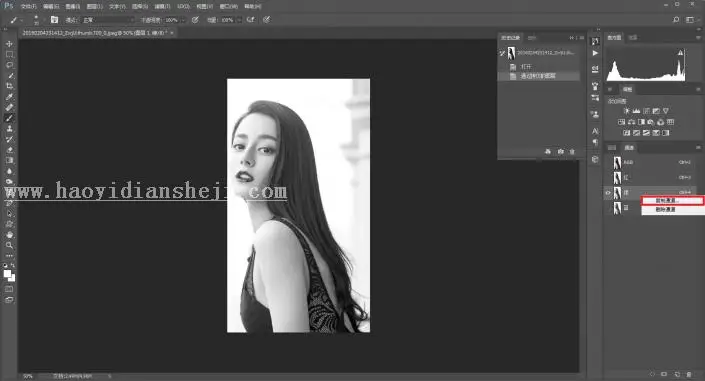The image size is (705, 381).
Task: Delete current state in History panel
Action: [572, 152]
